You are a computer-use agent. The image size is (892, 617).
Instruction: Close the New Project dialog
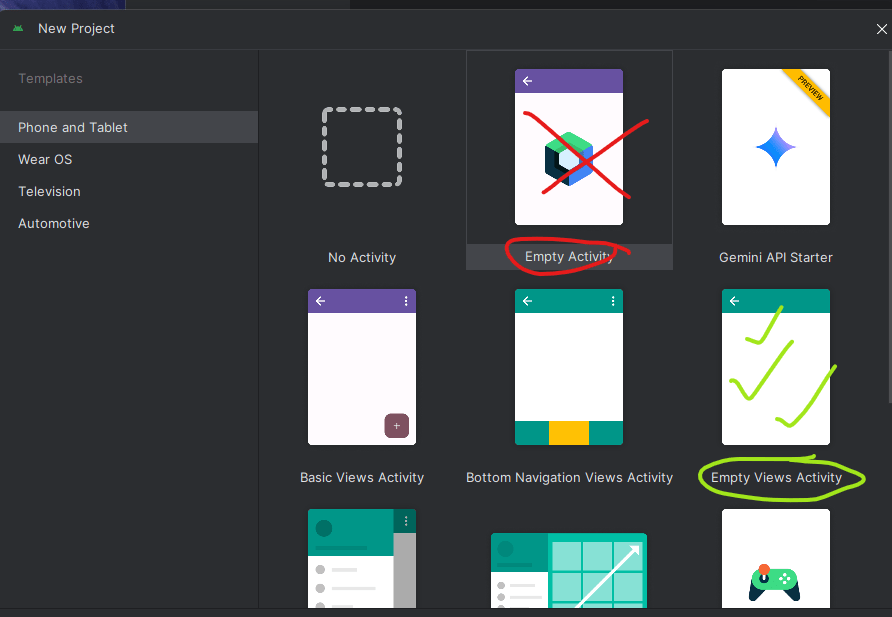tap(881, 29)
